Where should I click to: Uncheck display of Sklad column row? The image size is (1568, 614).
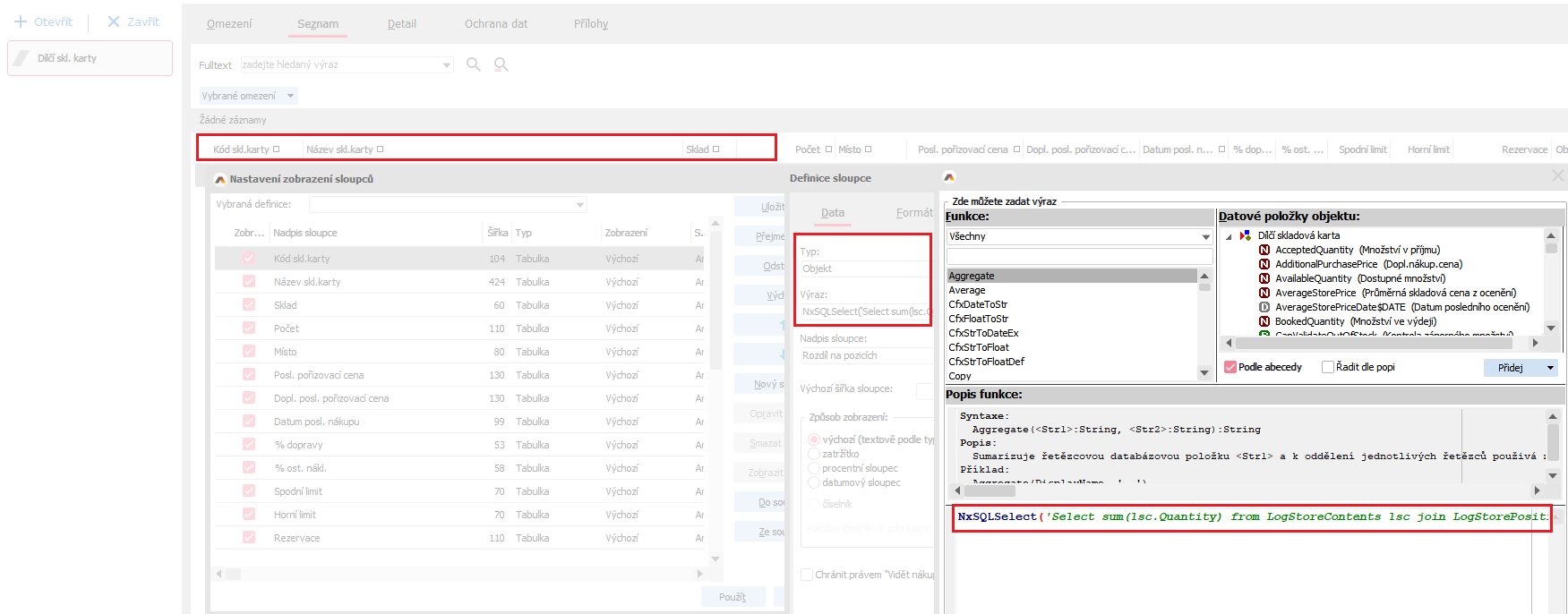[249, 305]
